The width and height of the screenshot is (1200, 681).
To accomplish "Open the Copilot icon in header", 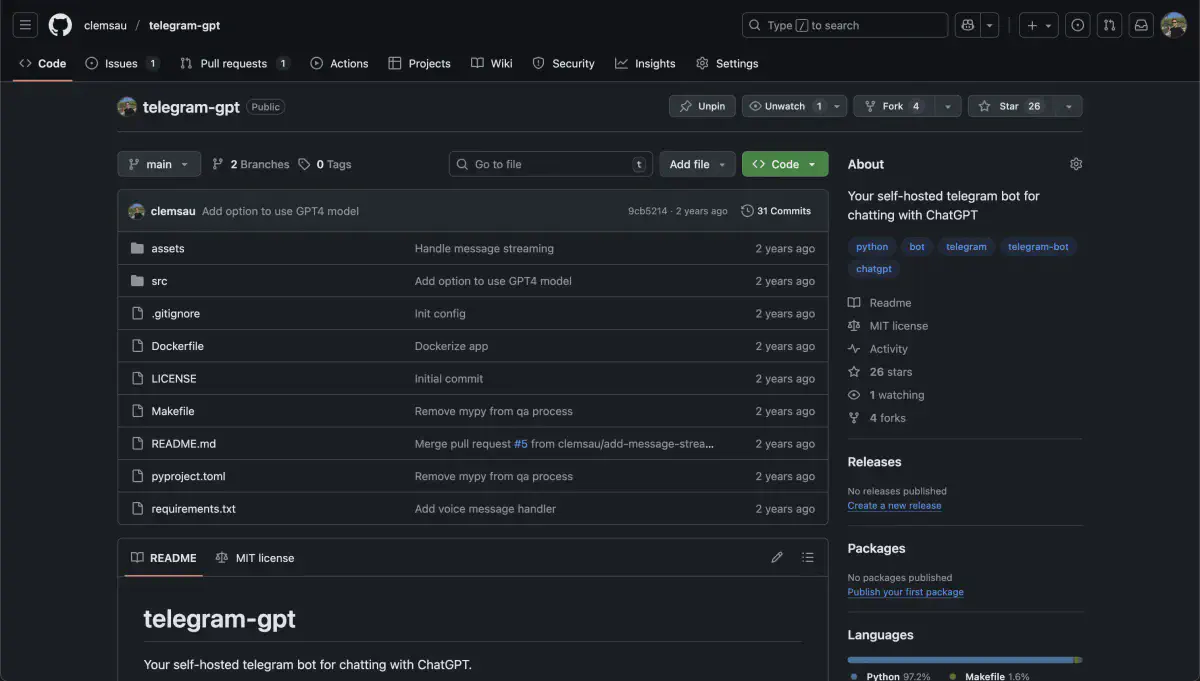I will (x=966, y=25).
